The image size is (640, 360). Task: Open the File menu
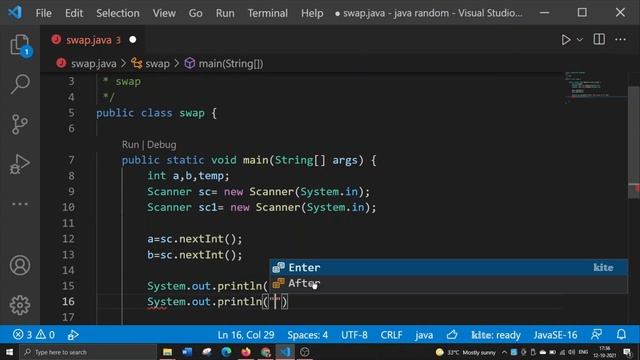[x=43, y=13]
